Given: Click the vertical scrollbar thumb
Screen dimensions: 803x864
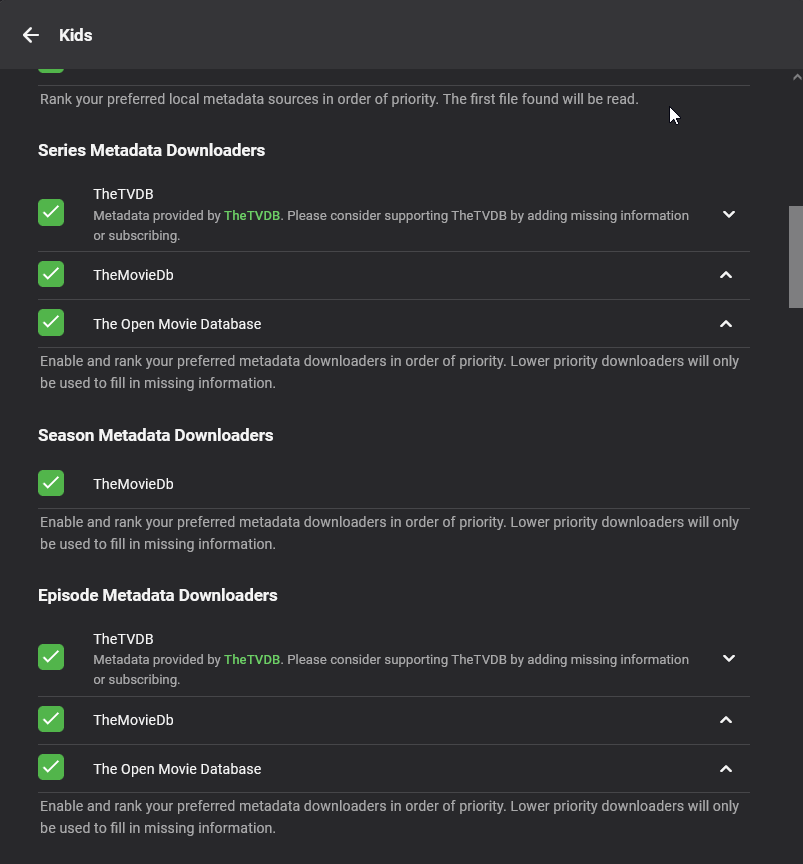Looking at the screenshot, I should tap(796, 256).
